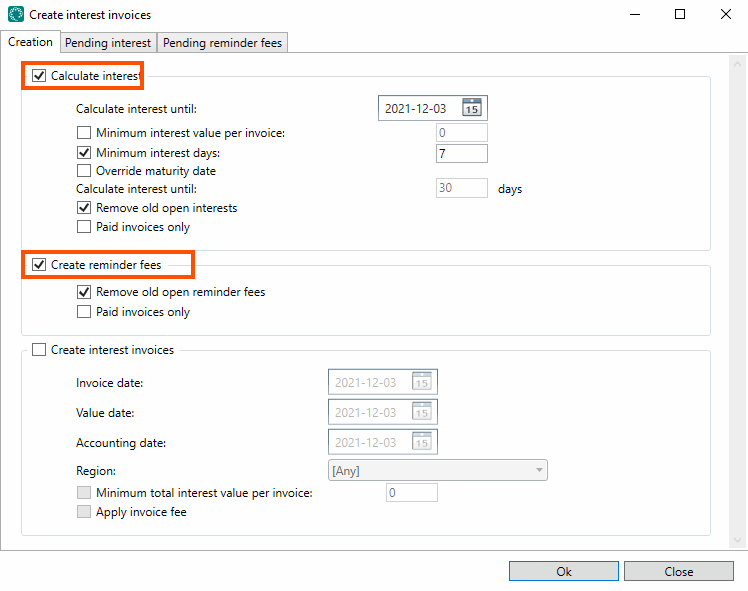Click the Minimum interest days input field

pyautogui.click(x=461, y=153)
